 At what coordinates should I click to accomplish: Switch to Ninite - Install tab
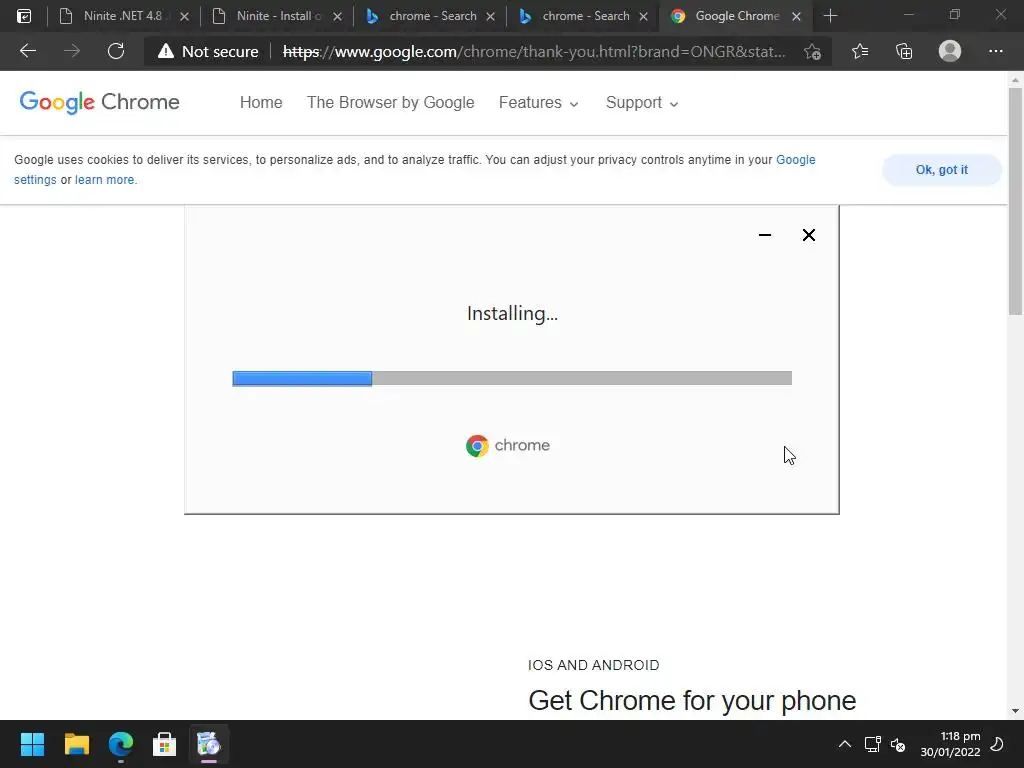(279, 16)
